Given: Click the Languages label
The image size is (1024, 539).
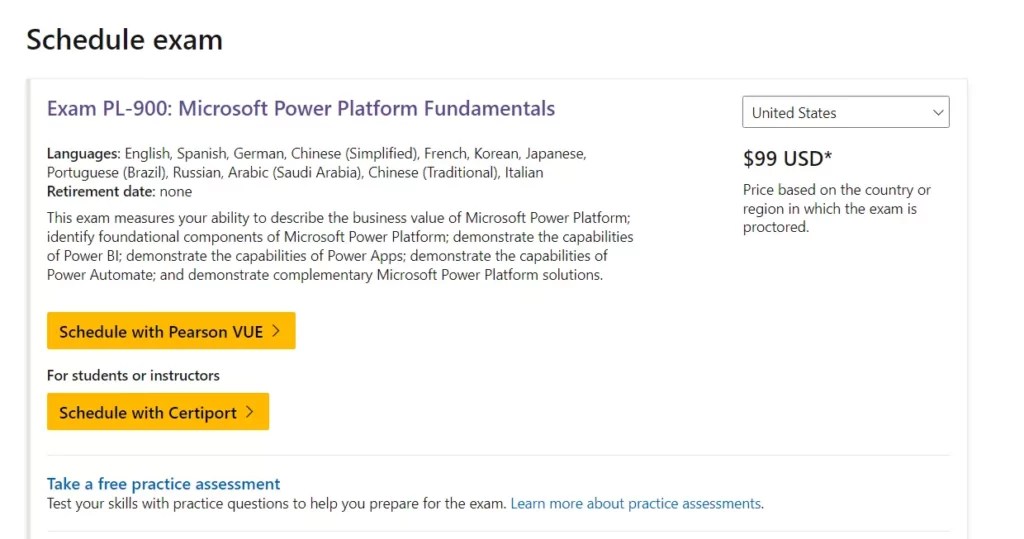Looking at the screenshot, I should pos(83,154).
